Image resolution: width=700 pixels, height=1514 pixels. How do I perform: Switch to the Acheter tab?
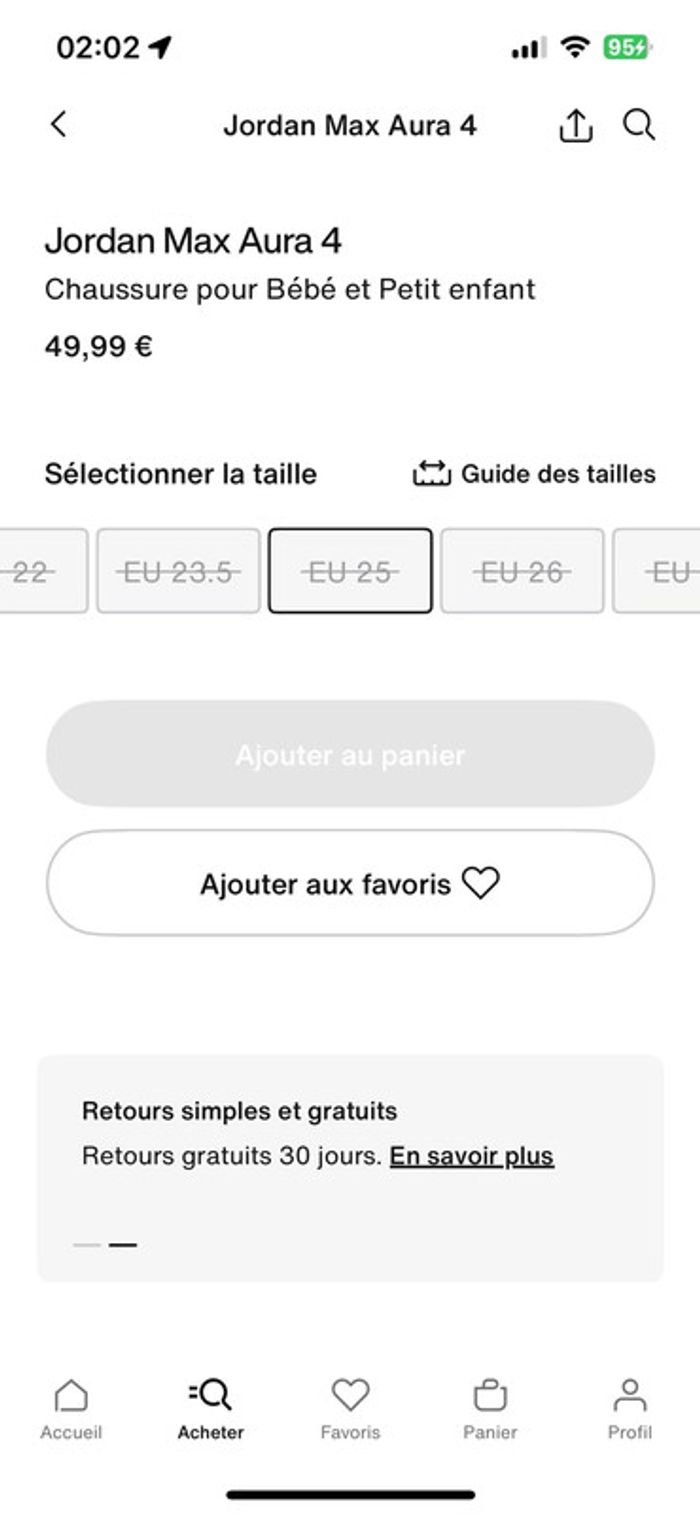211,1408
